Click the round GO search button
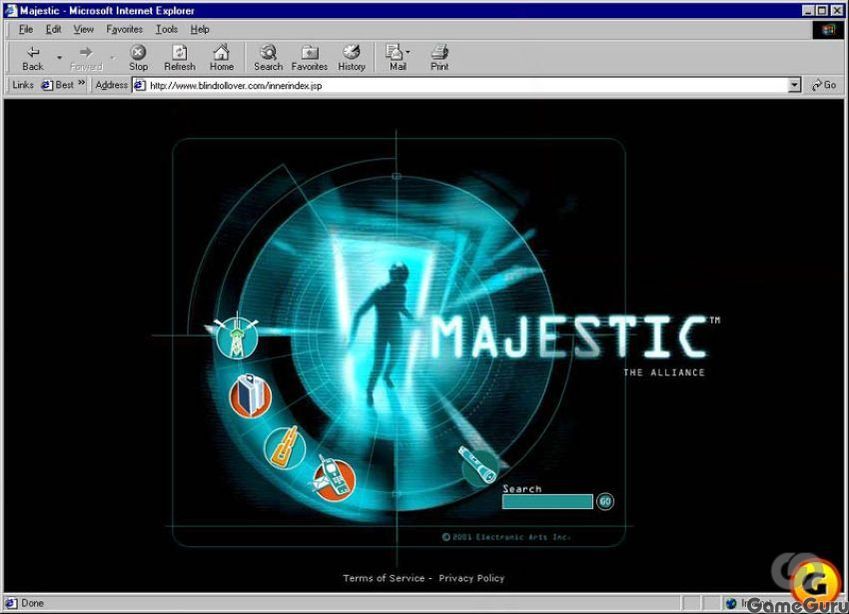 pyautogui.click(x=605, y=501)
